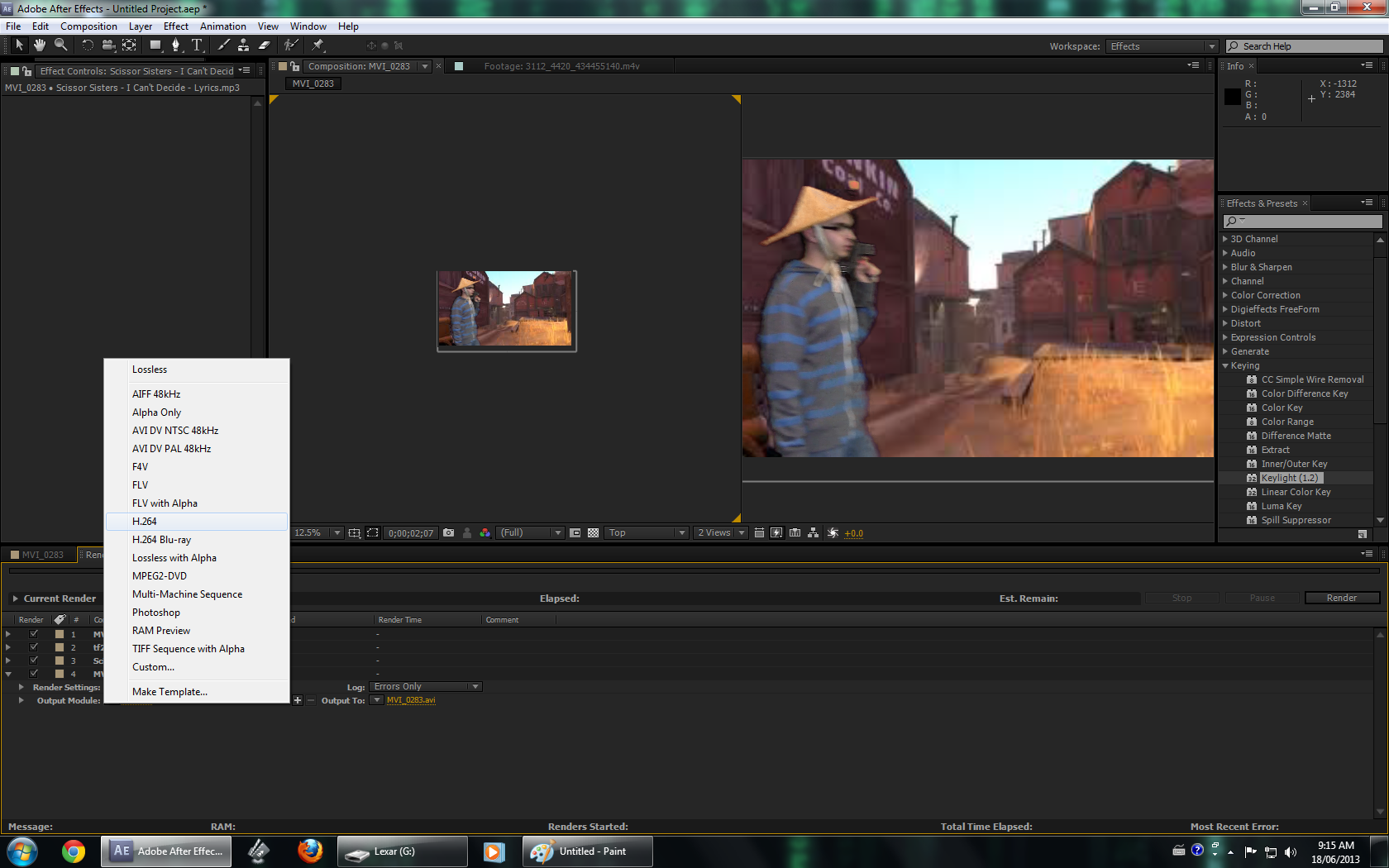
Task: Open the 2 Views layout dropdown
Action: (x=721, y=533)
